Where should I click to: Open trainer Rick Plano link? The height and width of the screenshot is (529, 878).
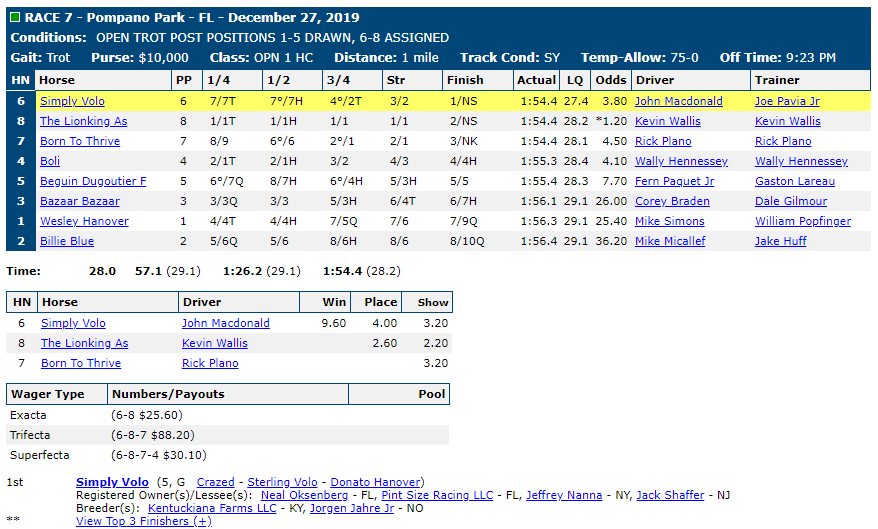click(x=783, y=141)
